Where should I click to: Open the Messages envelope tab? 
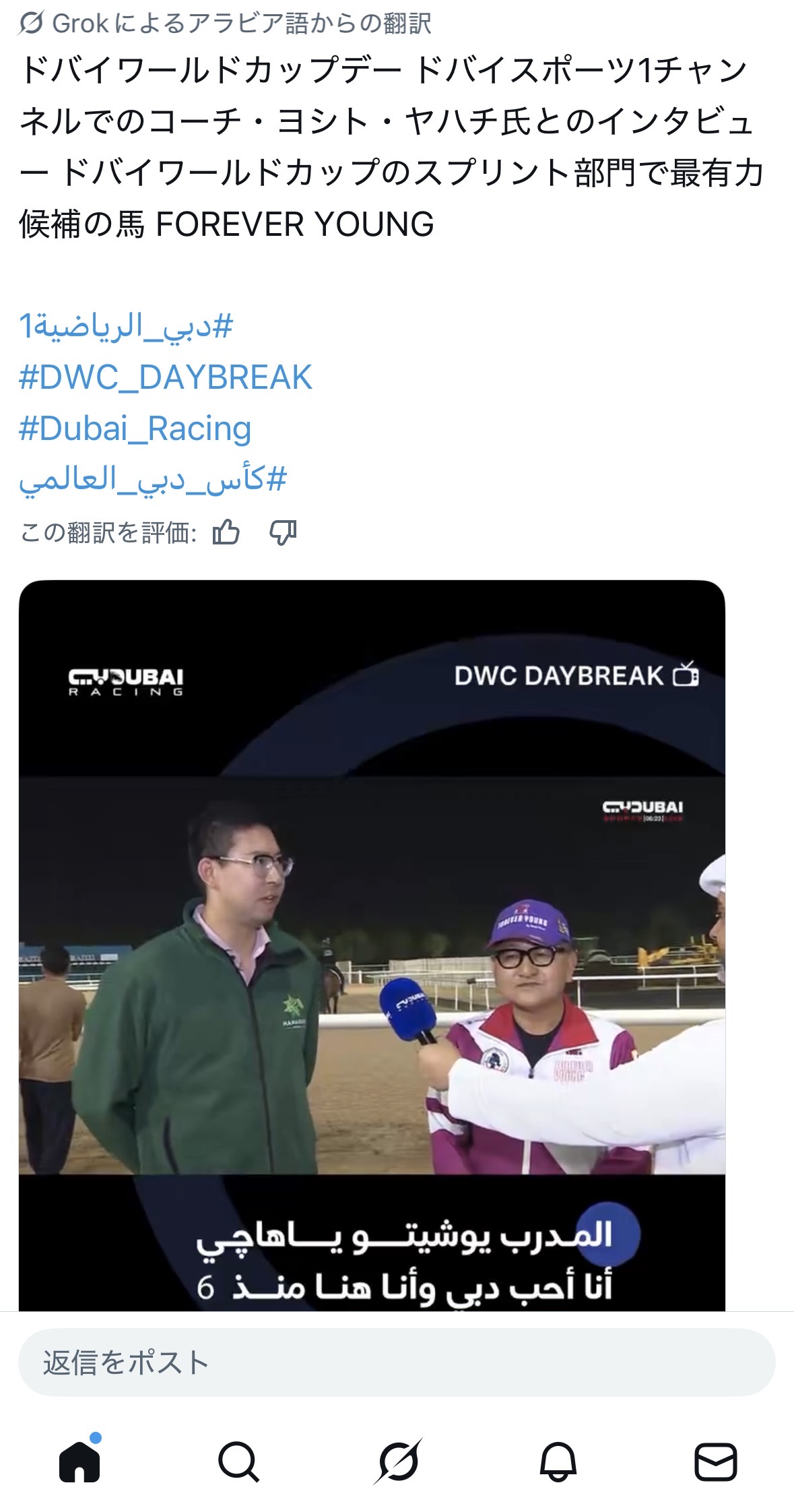pos(716,1461)
